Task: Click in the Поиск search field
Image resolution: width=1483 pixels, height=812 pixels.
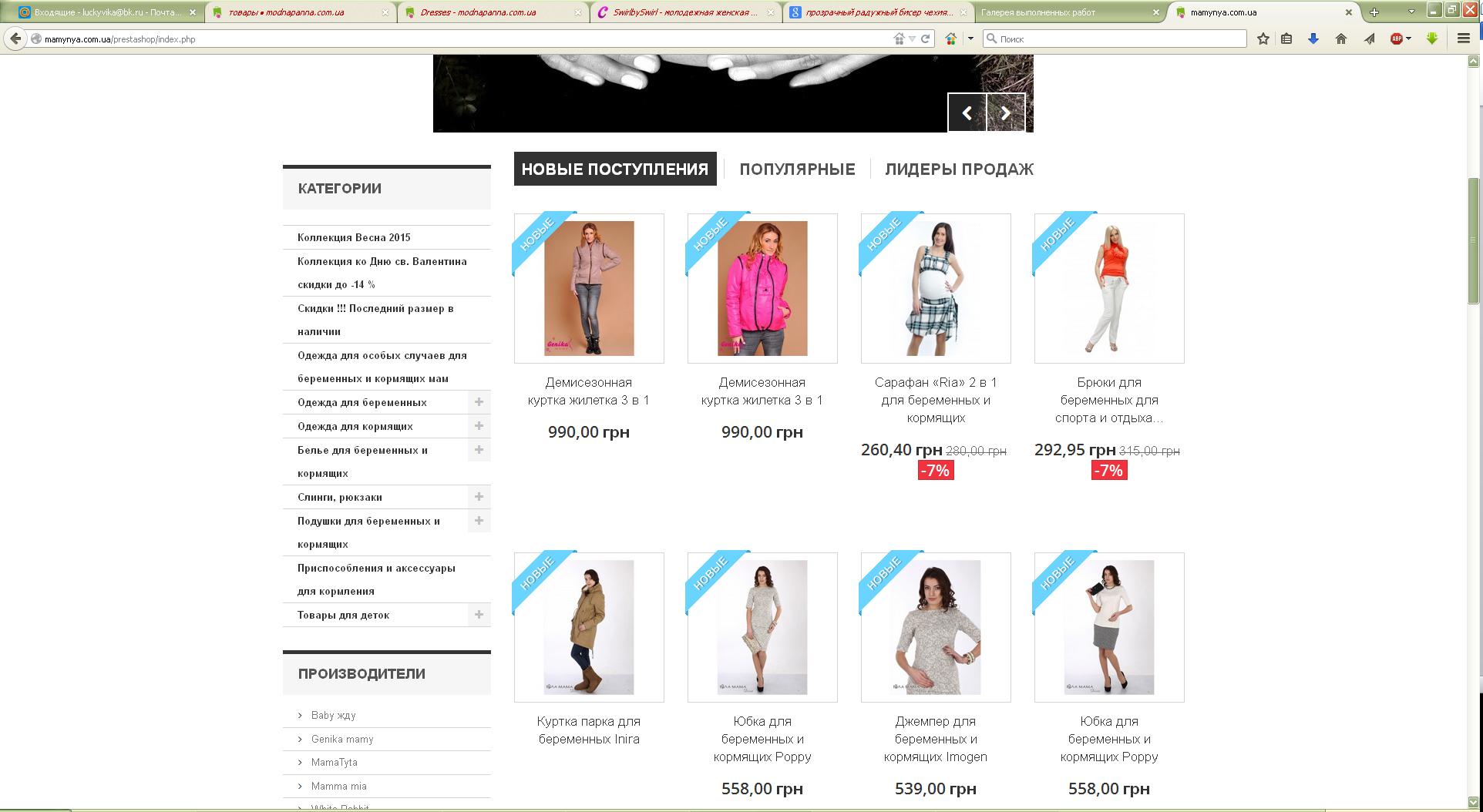Action: [1115, 39]
